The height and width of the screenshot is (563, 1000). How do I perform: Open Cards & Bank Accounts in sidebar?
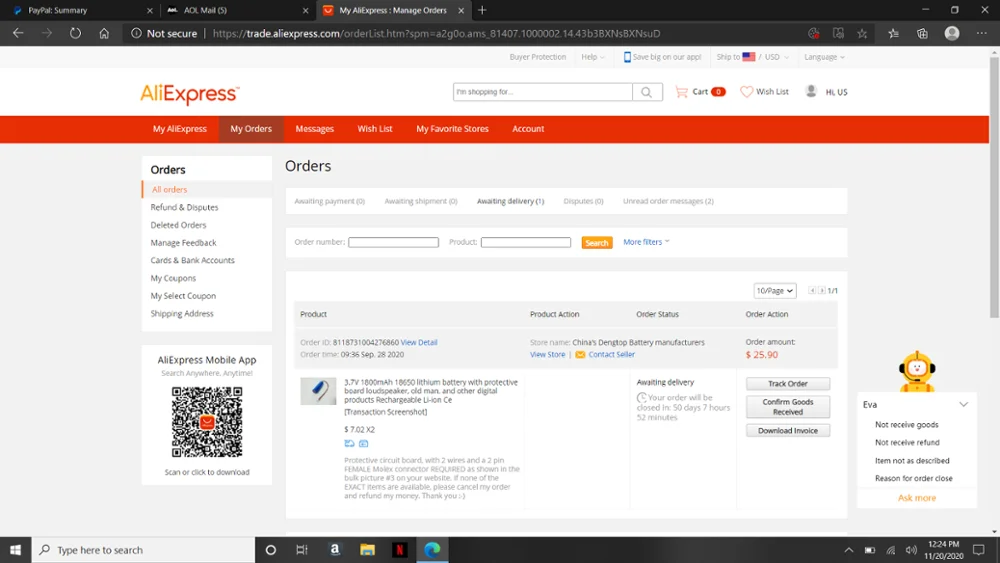pos(193,260)
